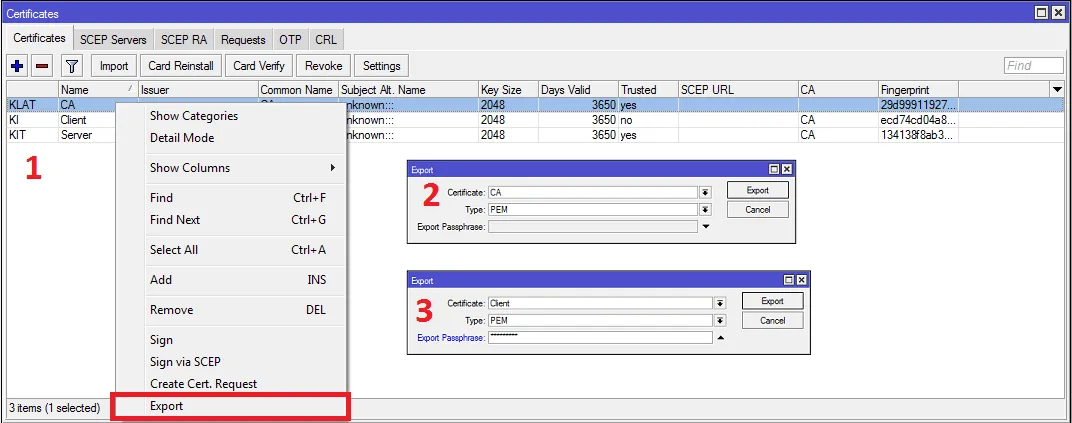This screenshot has width=1072, height=423.
Task: Click the Card Verify button
Action: click(x=258, y=66)
